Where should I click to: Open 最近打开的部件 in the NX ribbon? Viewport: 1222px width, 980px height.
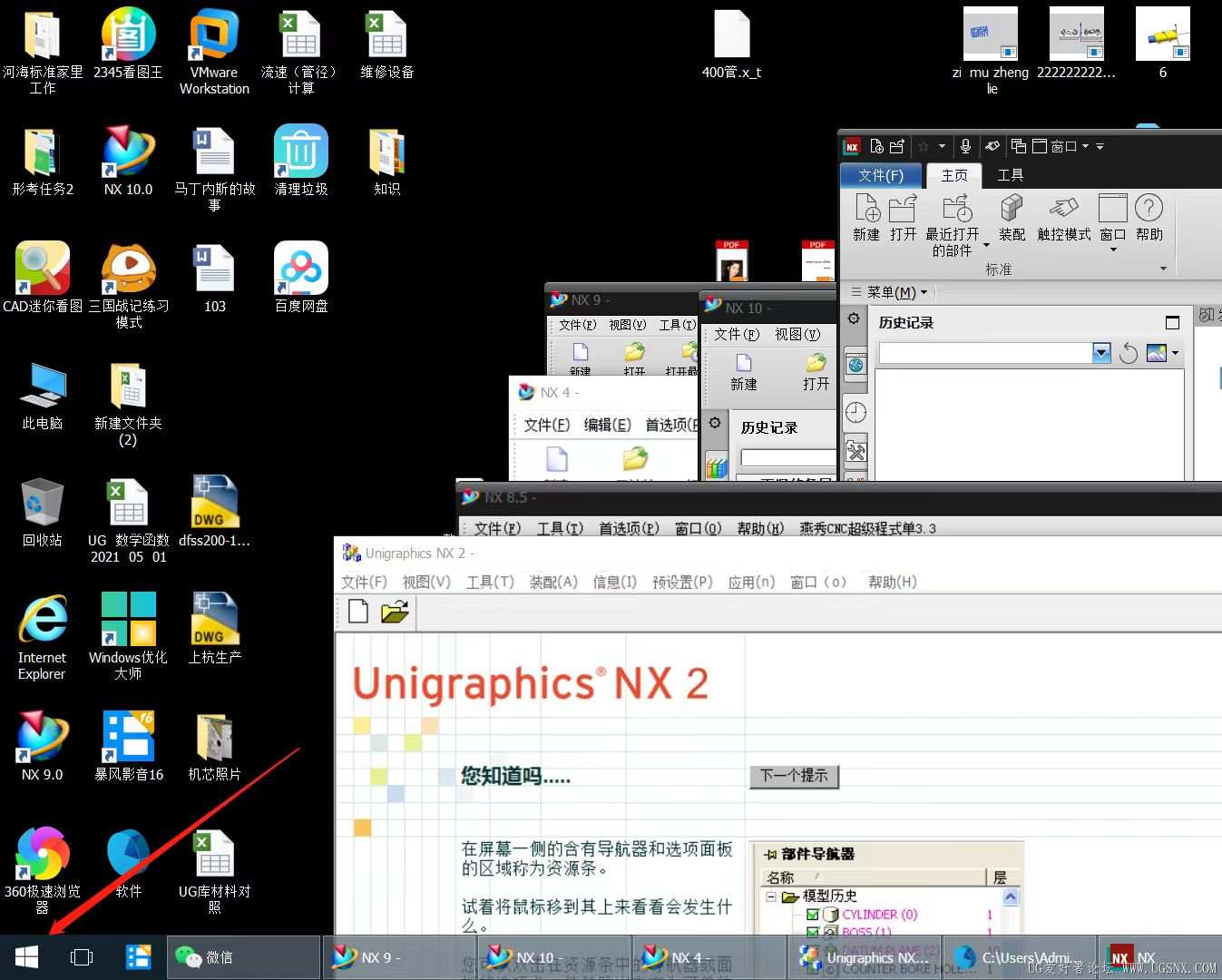click(x=957, y=209)
